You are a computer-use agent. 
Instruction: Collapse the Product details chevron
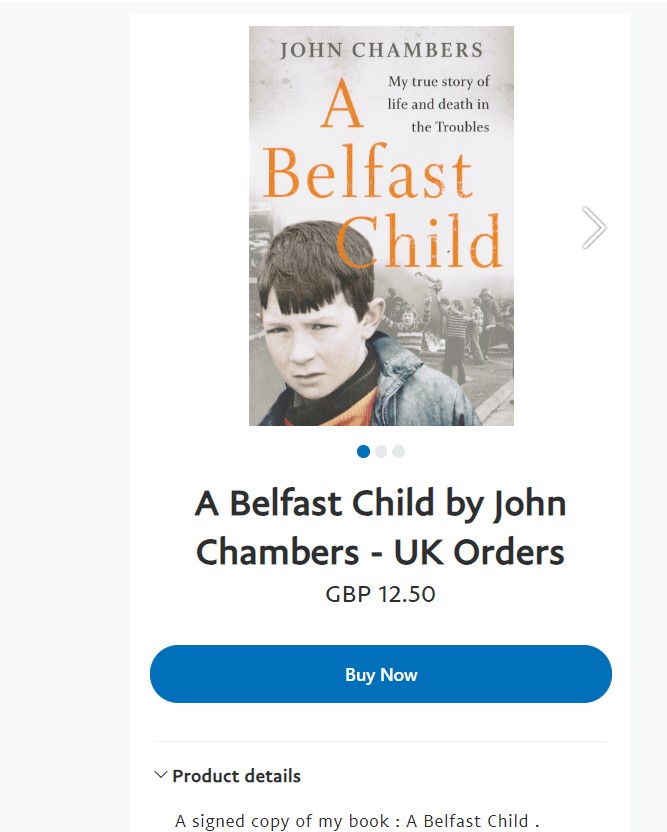(x=161, y=775)
